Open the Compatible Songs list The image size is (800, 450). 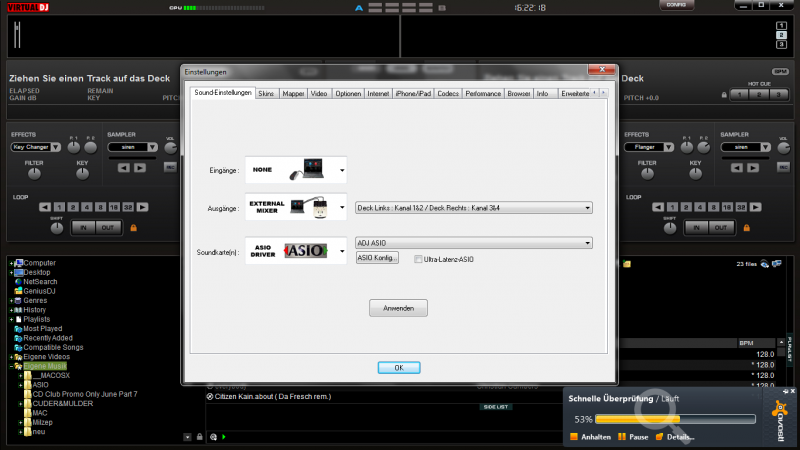click(x=53, y=347)
